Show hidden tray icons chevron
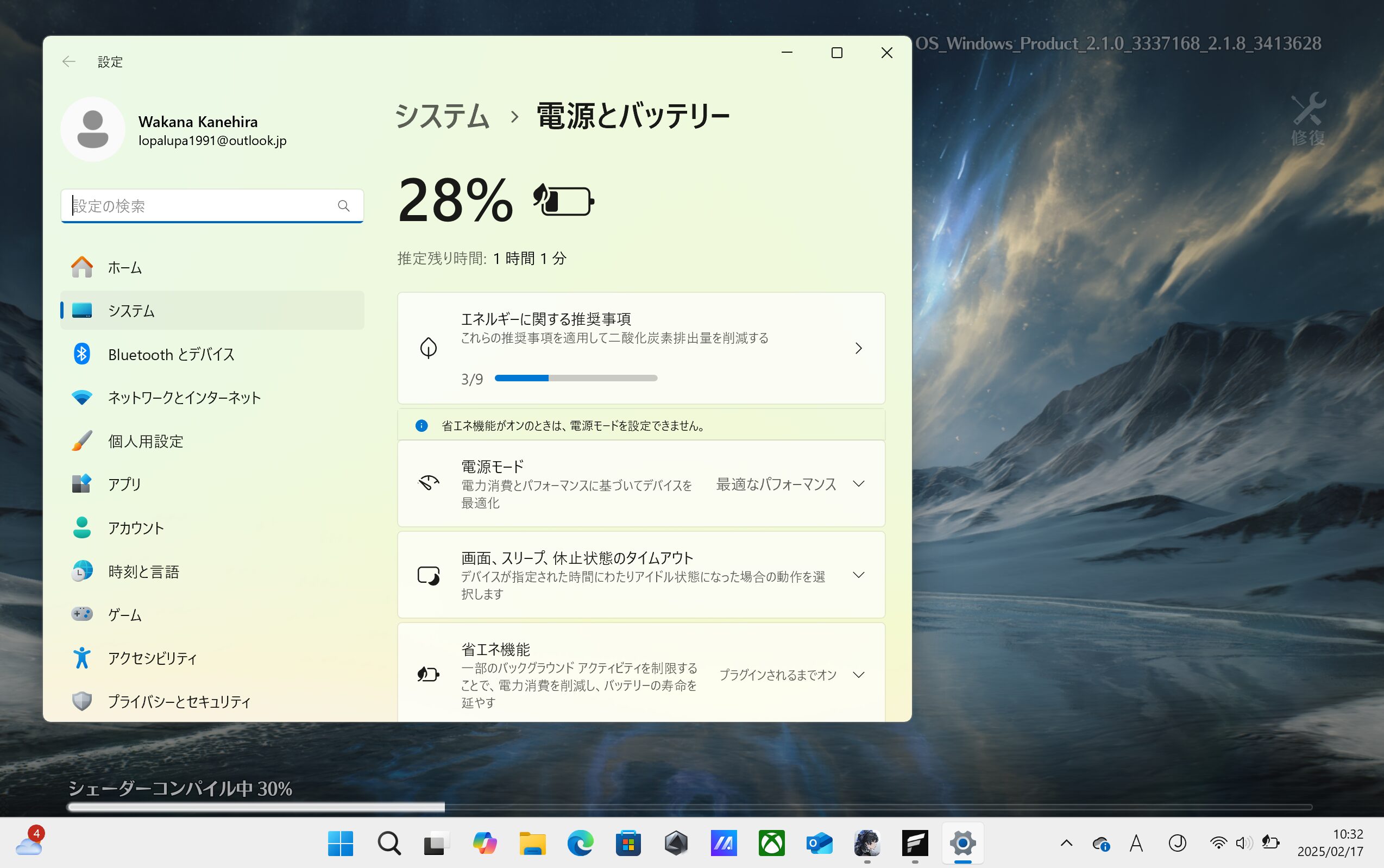 click(x=1066, y=842)
